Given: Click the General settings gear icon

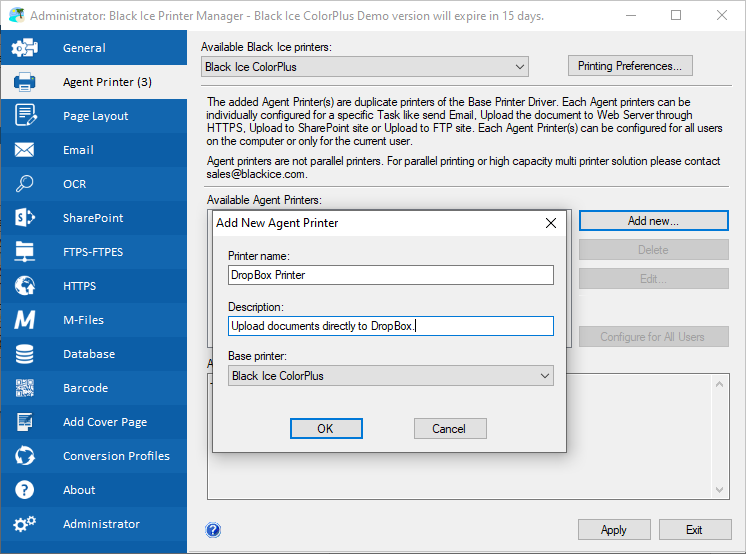Looking at the screenshot, I should pos(24,48).
